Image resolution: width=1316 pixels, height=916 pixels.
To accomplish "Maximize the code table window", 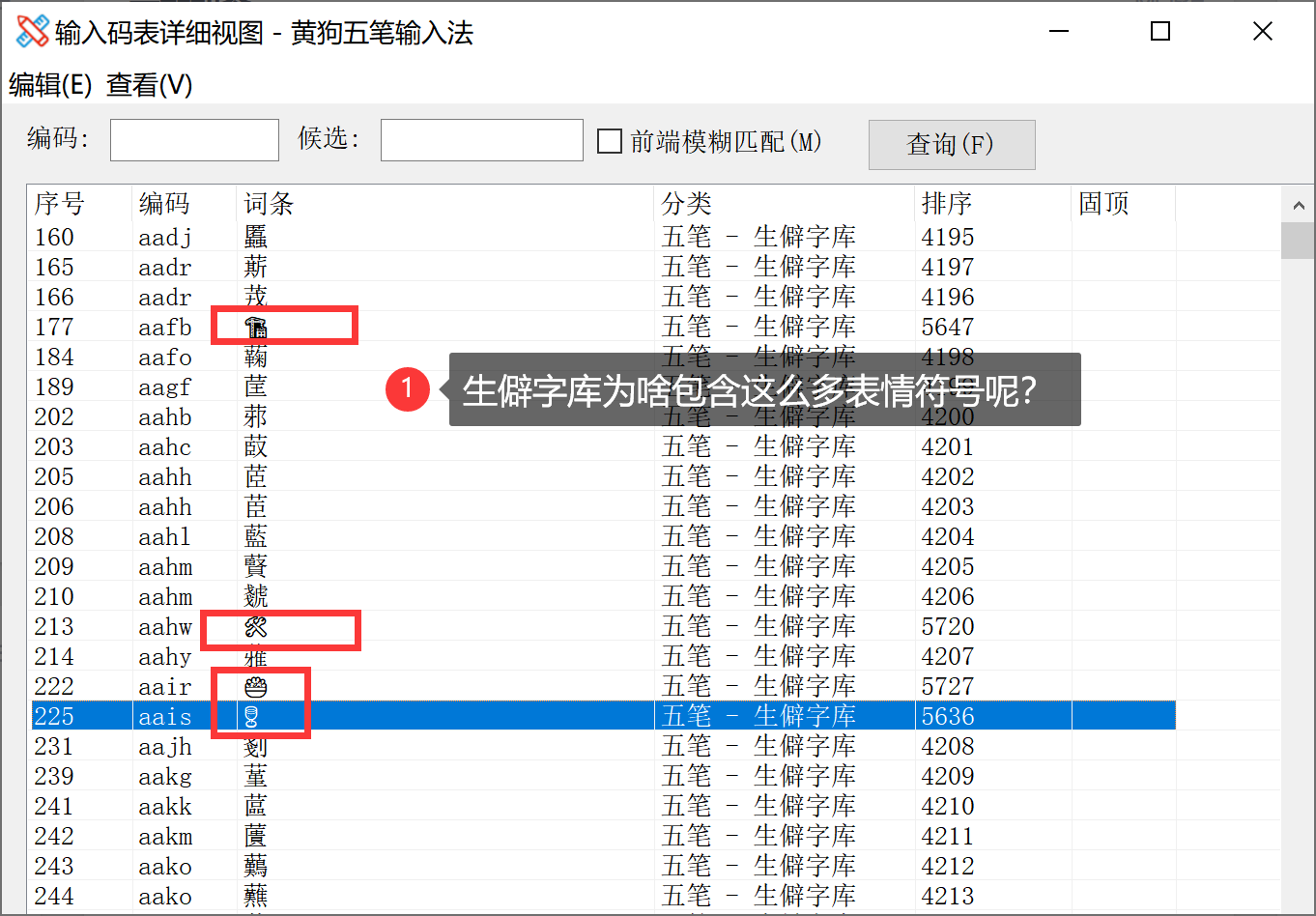I will [x=1160, y=32].
